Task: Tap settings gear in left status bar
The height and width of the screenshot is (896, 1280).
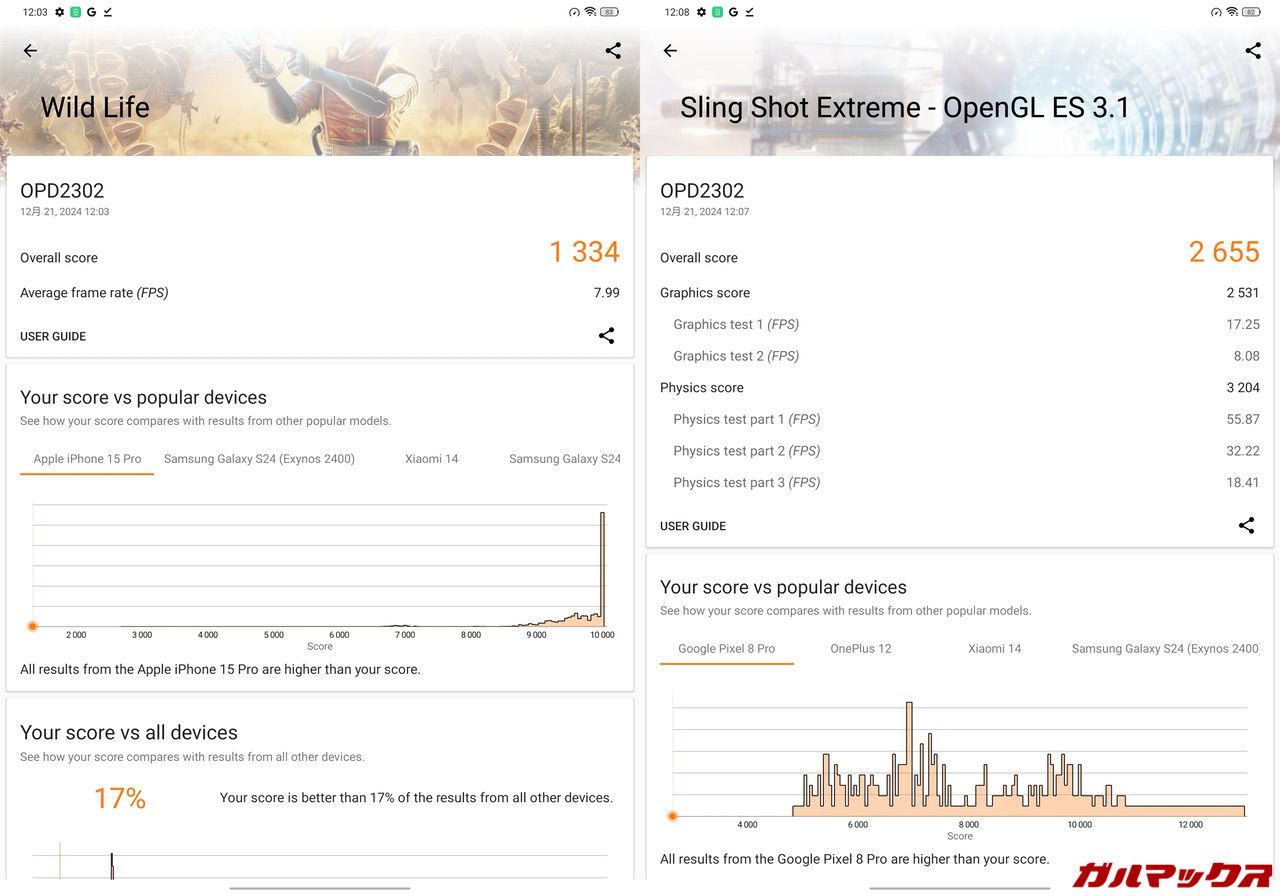Action: [x=60, y=12]
